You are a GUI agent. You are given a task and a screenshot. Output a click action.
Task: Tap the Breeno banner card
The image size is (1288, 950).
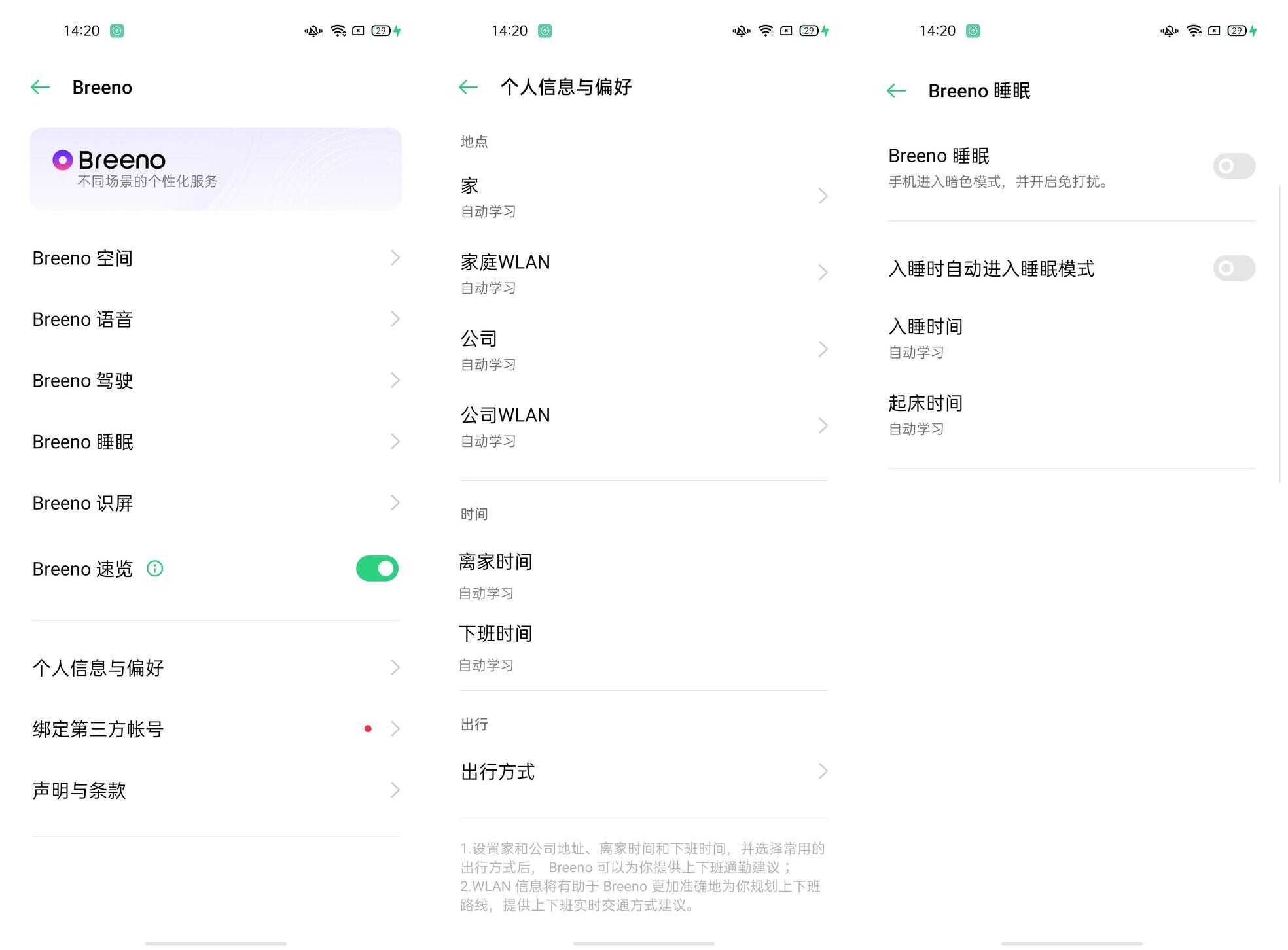216,169
